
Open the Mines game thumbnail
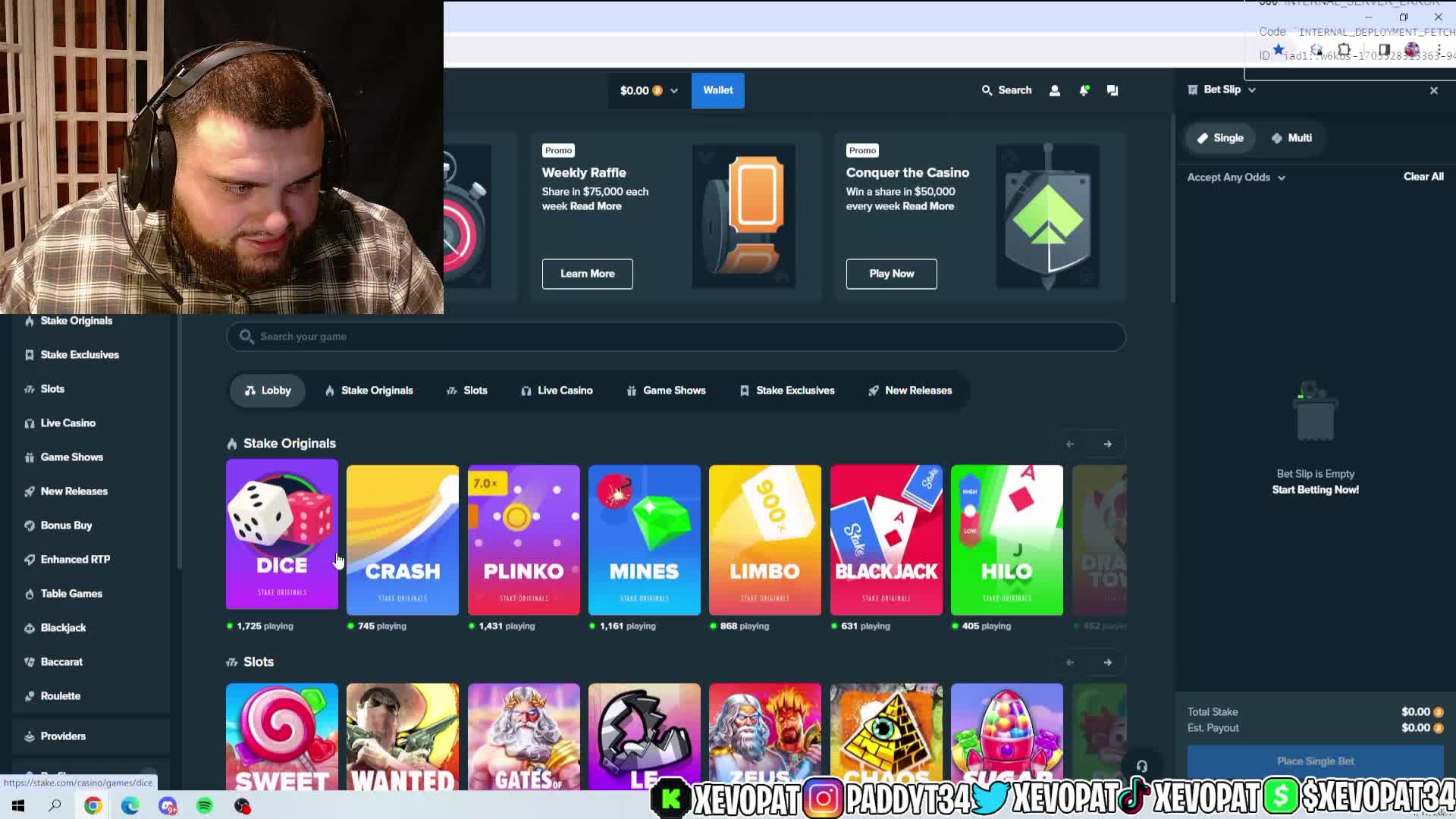tap(645, 540)
